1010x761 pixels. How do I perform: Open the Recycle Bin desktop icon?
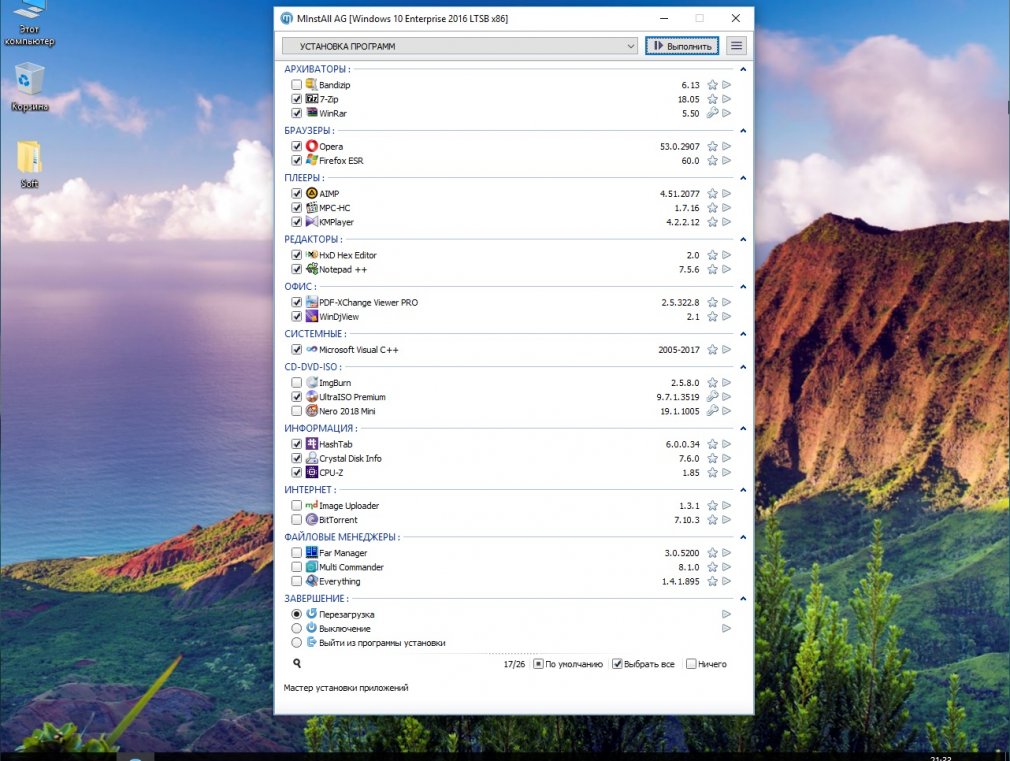tap(29, 86)
